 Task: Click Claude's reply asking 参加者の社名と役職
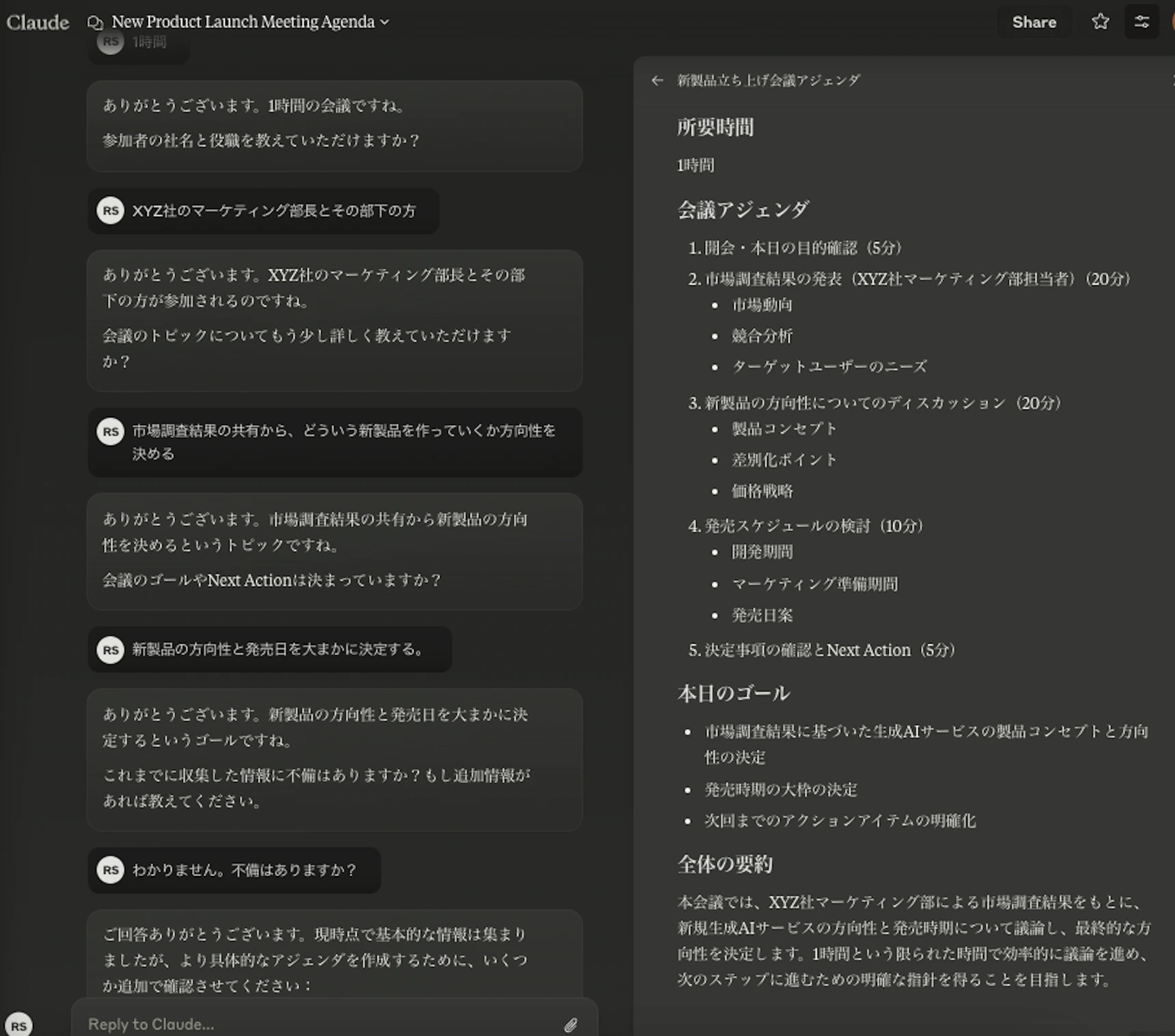[x=335, y=126]
